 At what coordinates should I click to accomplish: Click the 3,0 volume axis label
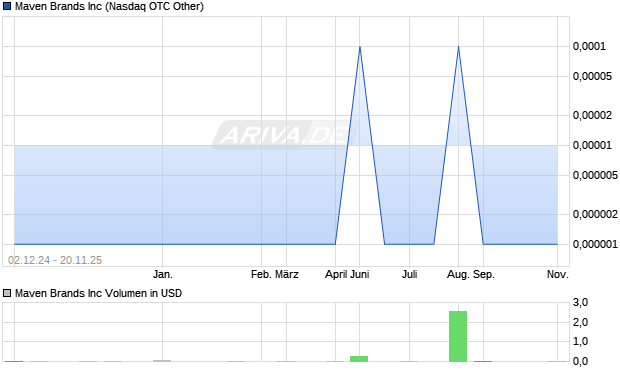580,303
